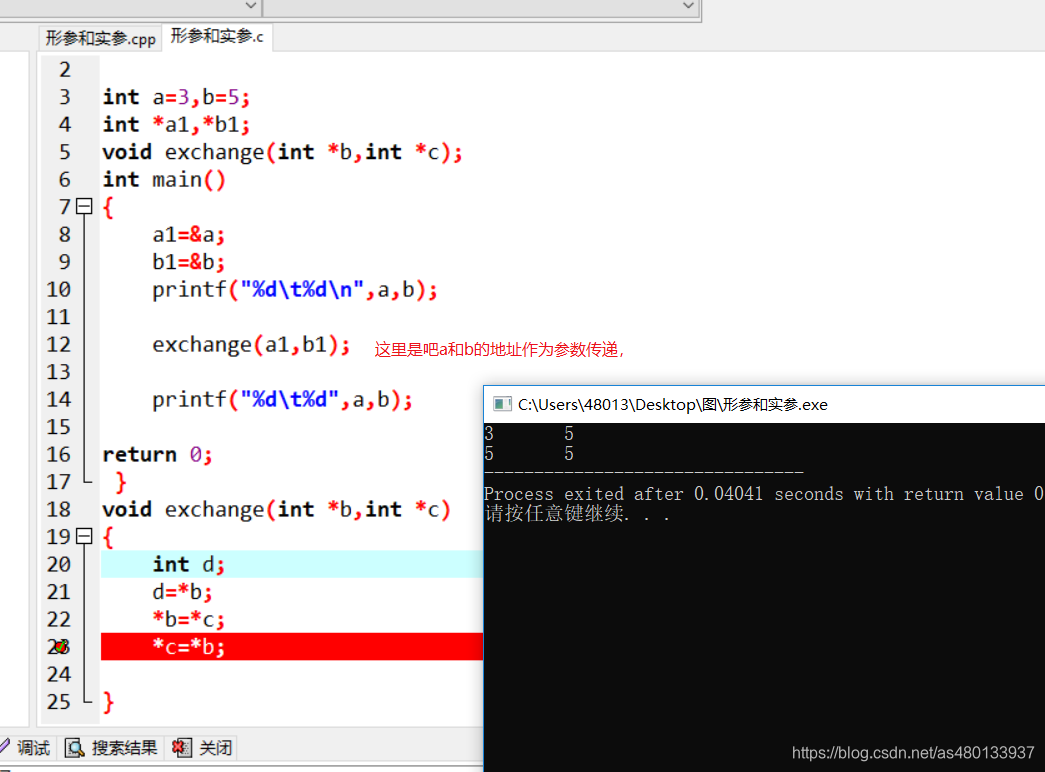The width and height of the screenshot is (1045, 772).
Task: Click the 'b1=&b;' statement
Action: click(189, 262)
